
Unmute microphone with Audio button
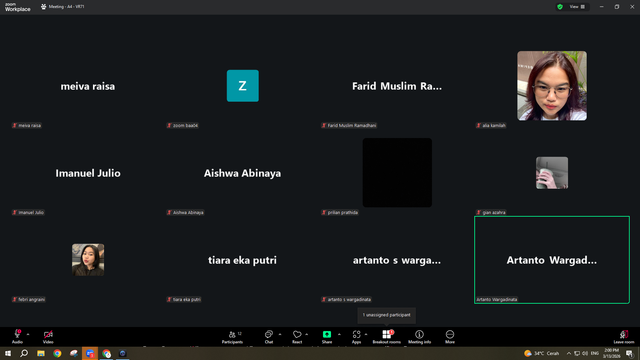[17, 337]
